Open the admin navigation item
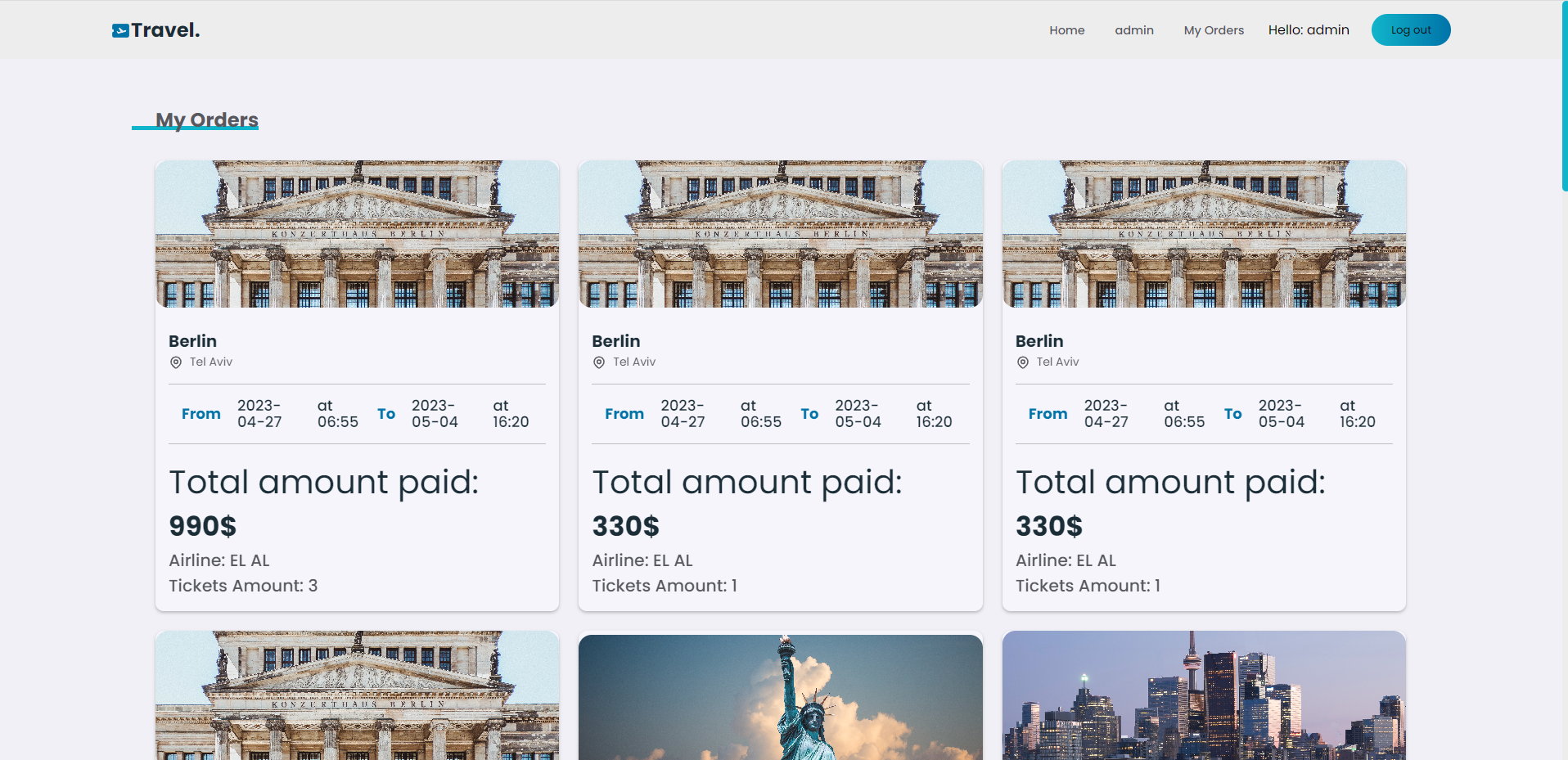Image resolution: width=1568 pixels, height=760 pixels. click(x=1133, y=30)
